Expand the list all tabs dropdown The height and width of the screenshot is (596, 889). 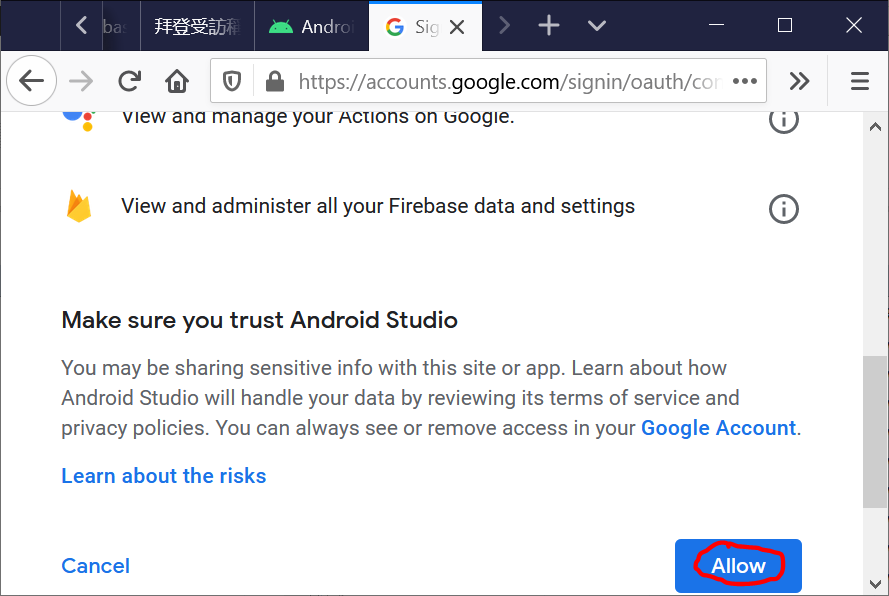(597, 26)
